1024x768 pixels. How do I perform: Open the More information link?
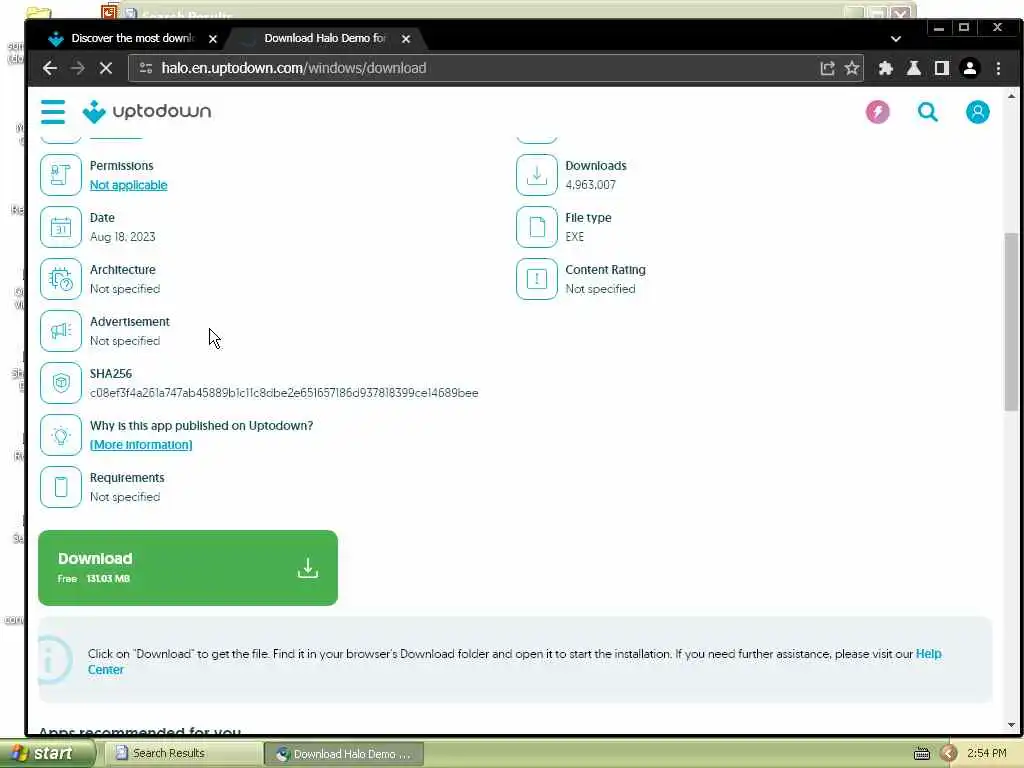point(141,445)
